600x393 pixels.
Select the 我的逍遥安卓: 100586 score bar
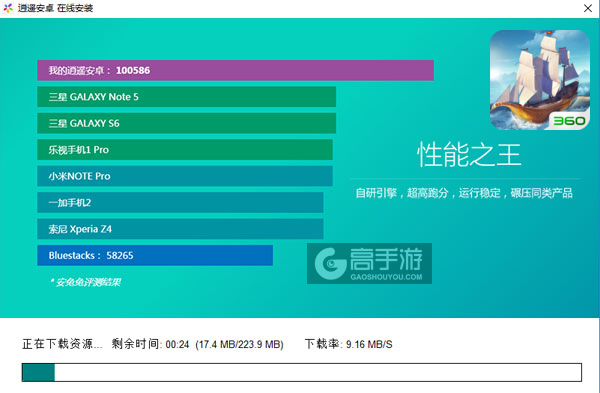pos(235,70)
